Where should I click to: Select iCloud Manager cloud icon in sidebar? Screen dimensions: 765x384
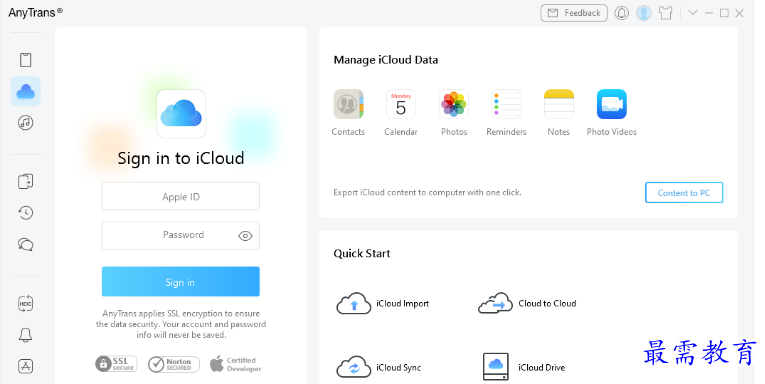point(25,91)
